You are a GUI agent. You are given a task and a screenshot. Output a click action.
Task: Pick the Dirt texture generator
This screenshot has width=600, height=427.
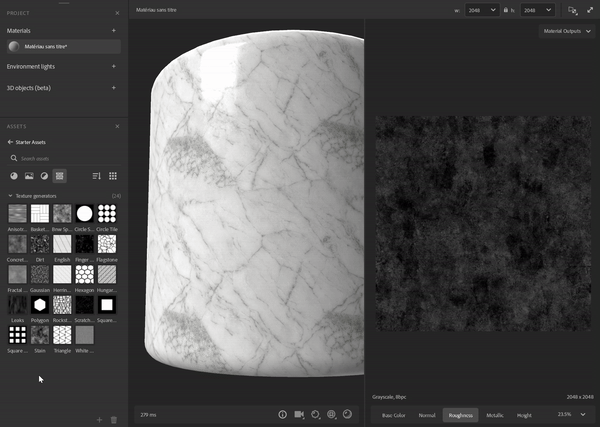click(40, 244)
